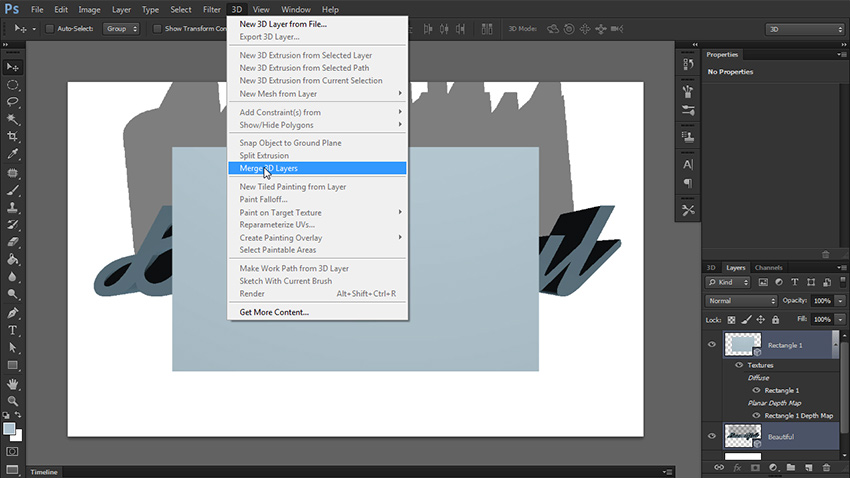
Task: Select the Crop tool
Action: click(13, 136)
